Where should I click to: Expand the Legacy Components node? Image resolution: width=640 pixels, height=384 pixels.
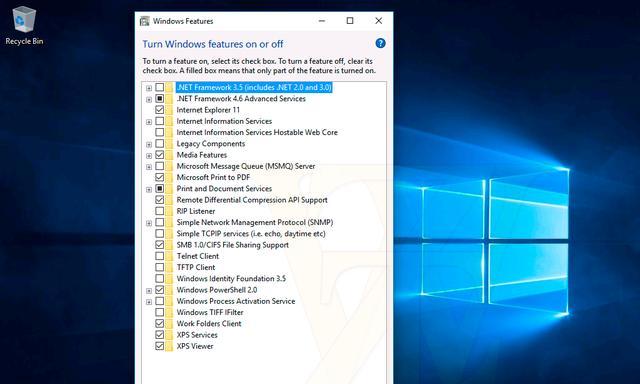coord(149,144)
